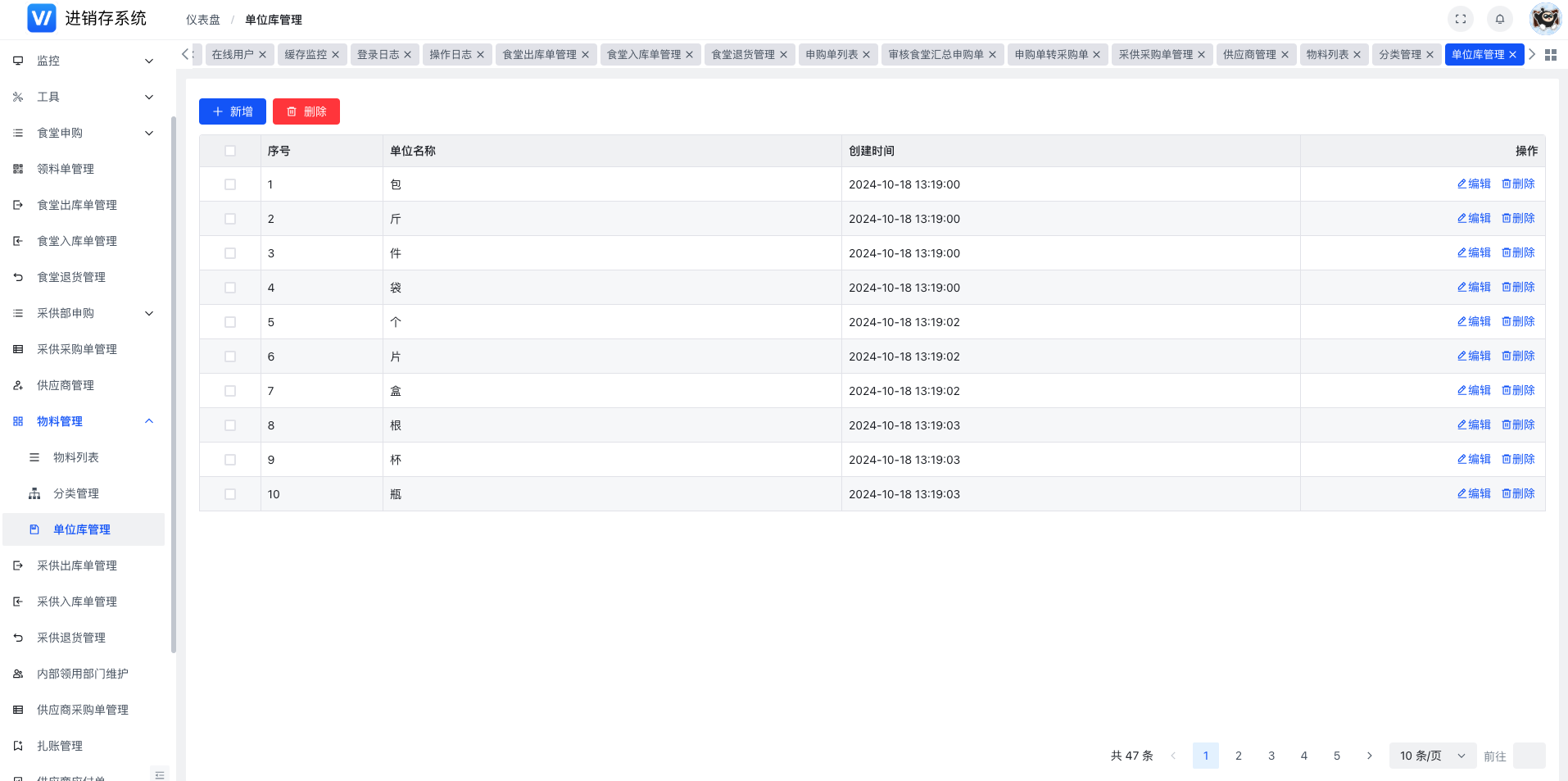
Task: Click the fullscreen toggle icon in header
Action: [x=1461, y=19]
